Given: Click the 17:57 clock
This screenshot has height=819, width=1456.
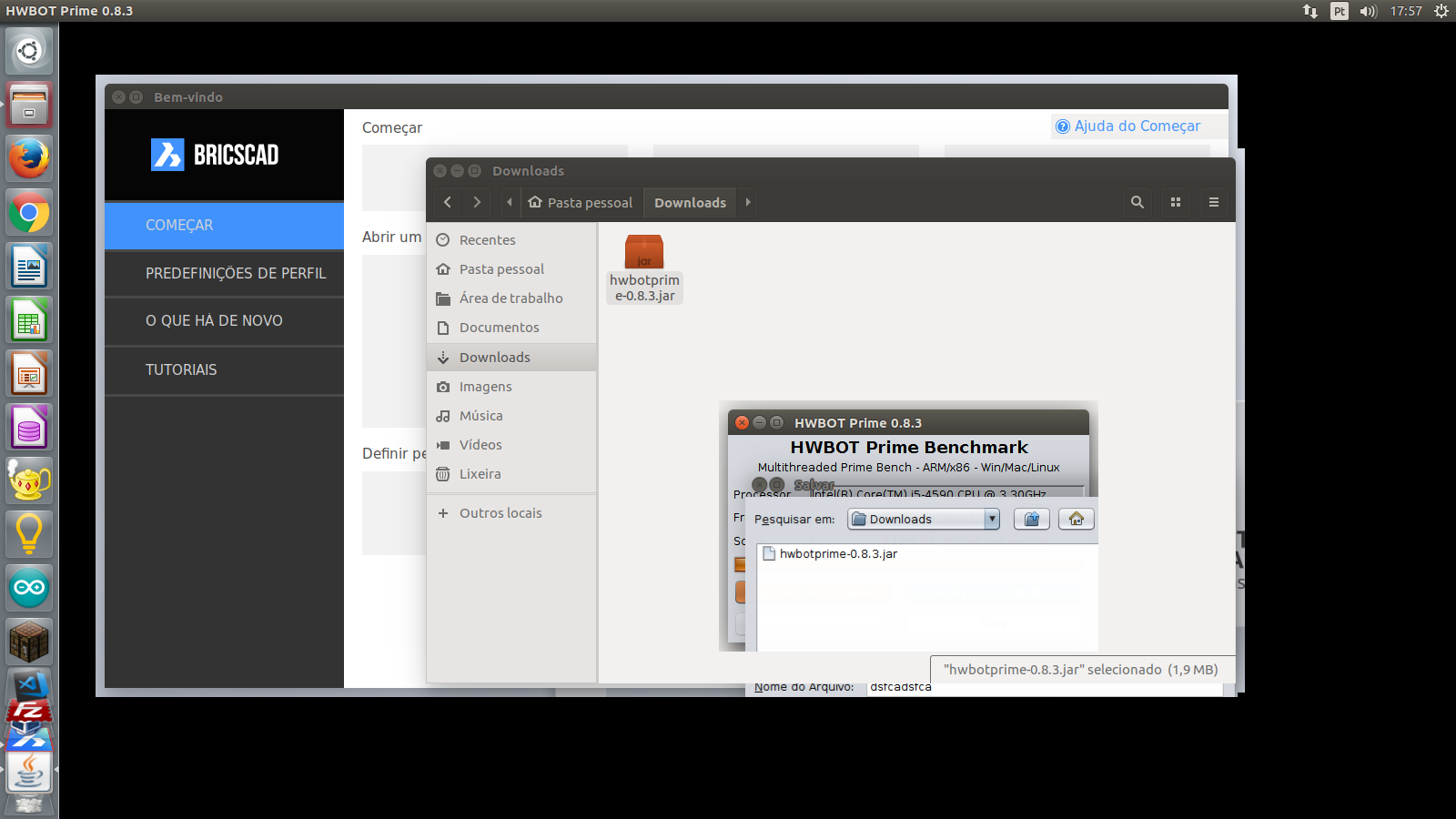Looking at the screenshot, I should click(x=1406, y=11).
